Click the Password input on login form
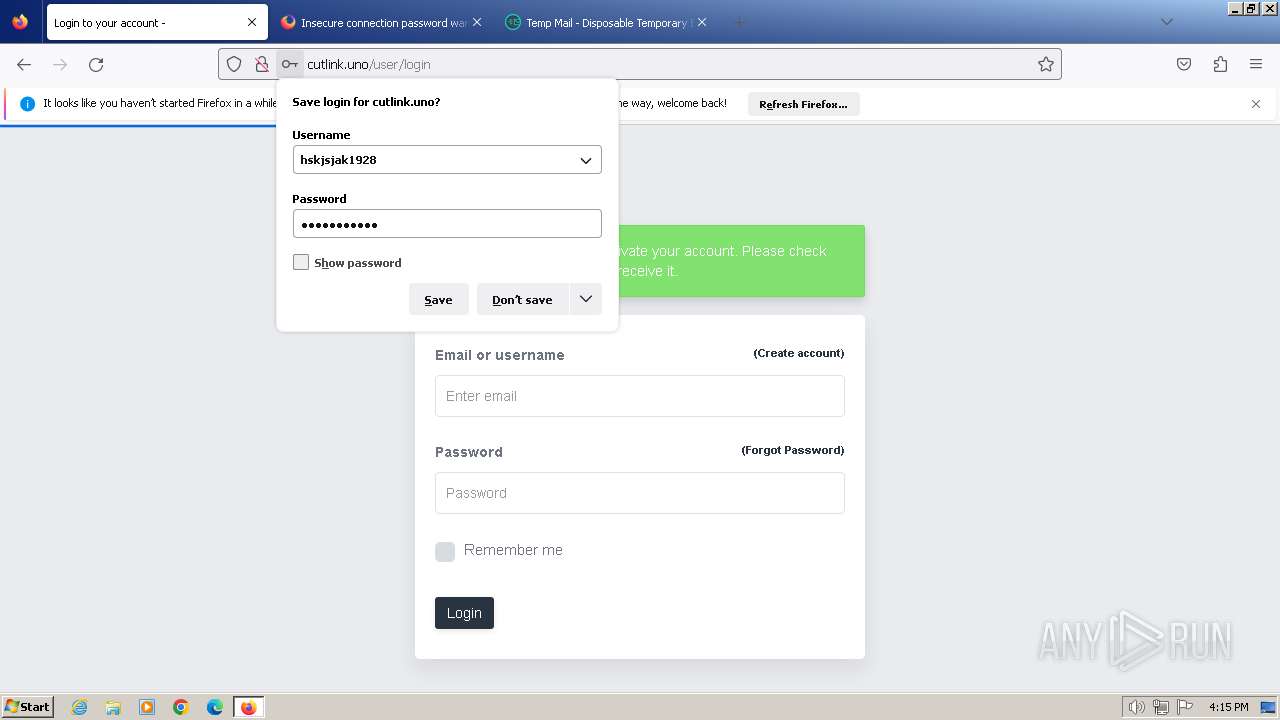The width and height of the screenshot is (1280, 720). 640,493
